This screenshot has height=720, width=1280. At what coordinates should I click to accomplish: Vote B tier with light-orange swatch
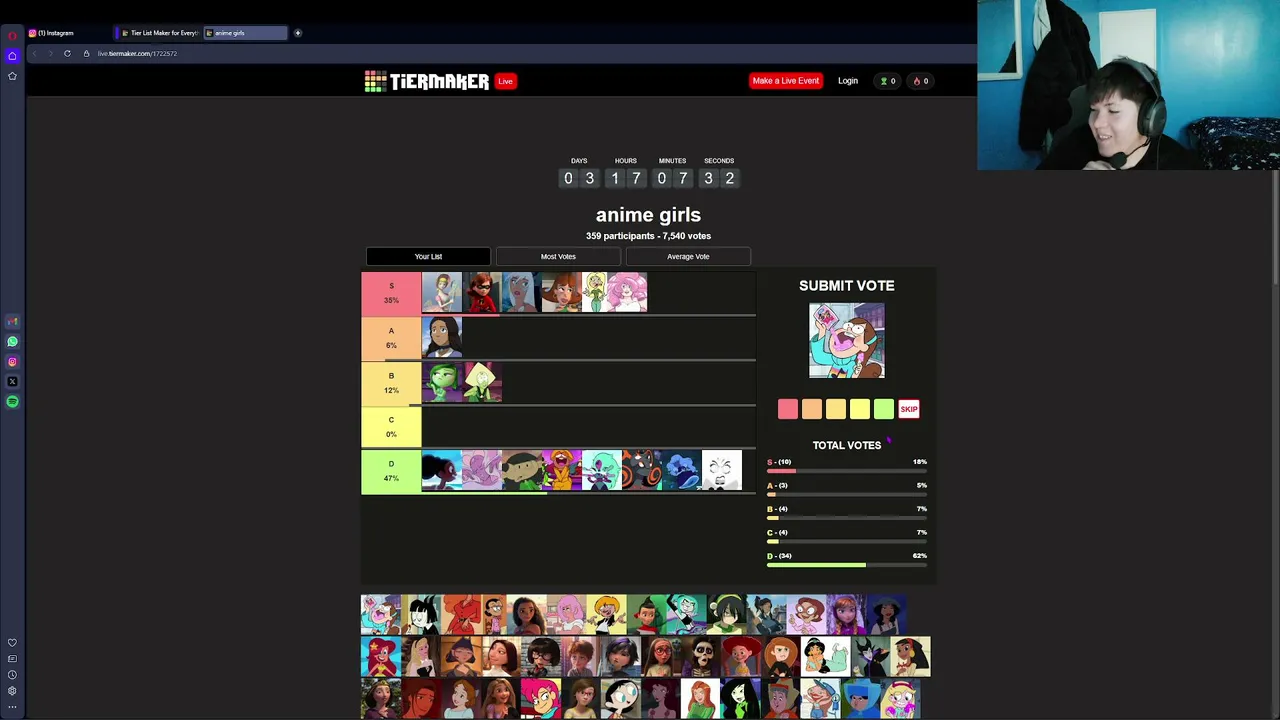(836, 409)
